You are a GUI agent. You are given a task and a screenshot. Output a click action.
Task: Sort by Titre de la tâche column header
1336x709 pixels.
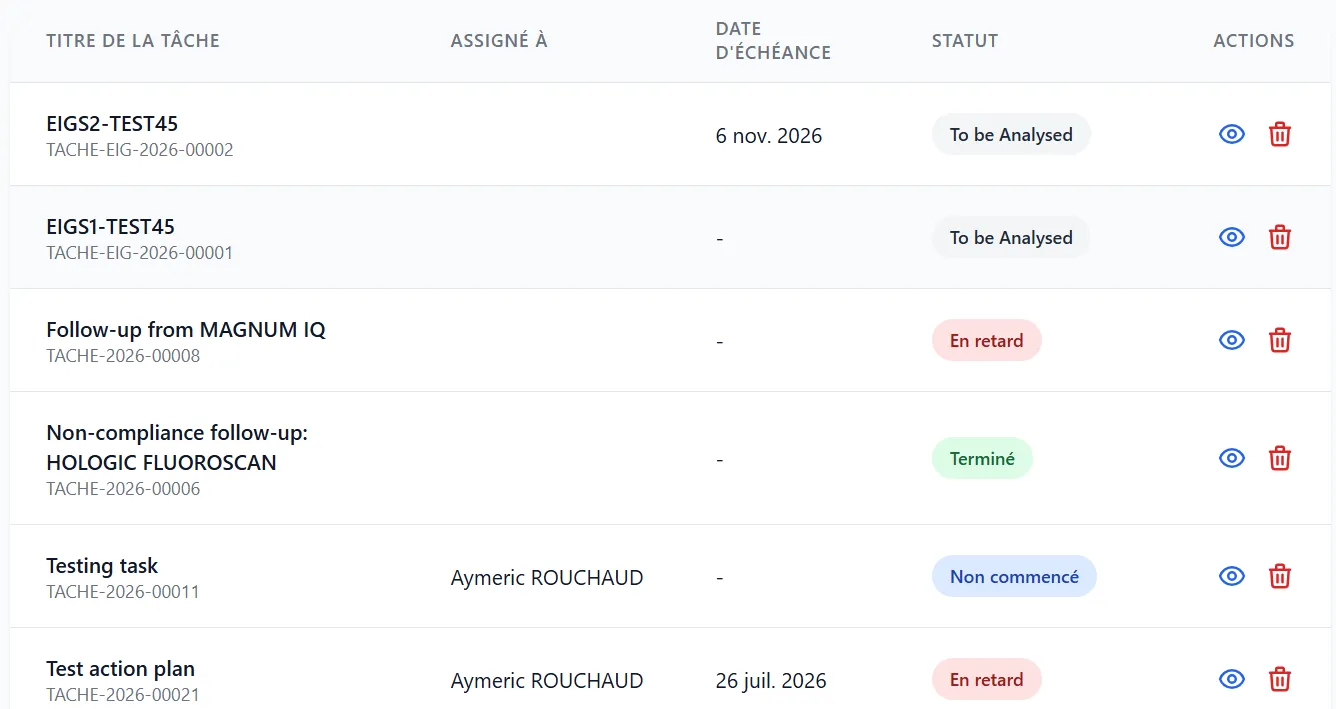(133, 41)
